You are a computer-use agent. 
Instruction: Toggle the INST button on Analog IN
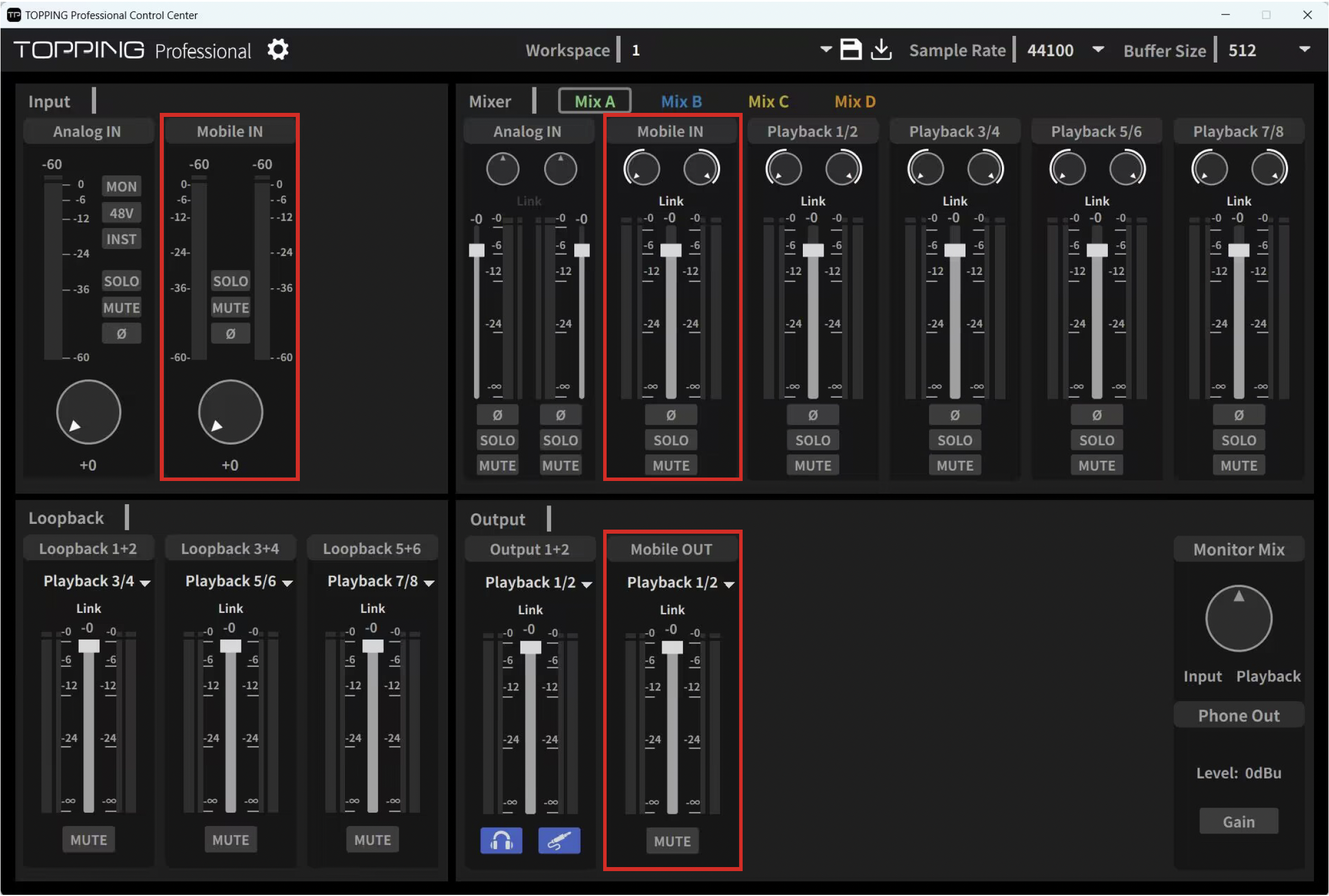point(121,239)
